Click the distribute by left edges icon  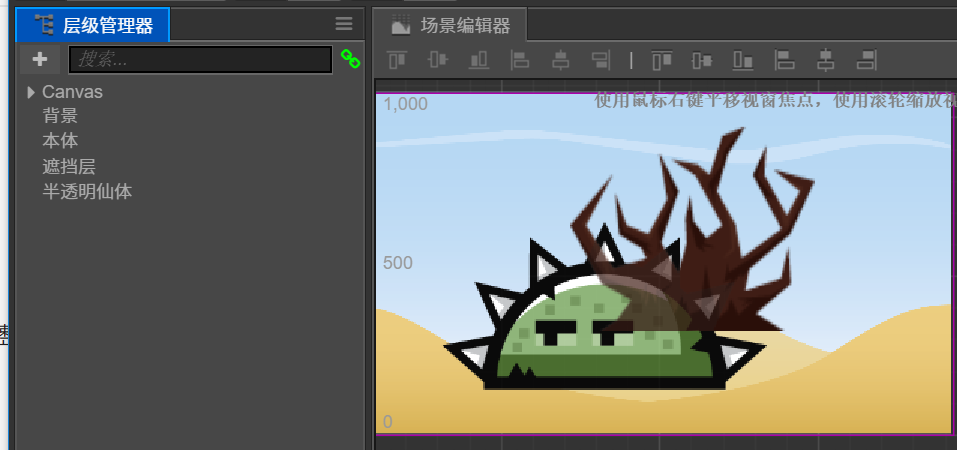tap(784, 60)
